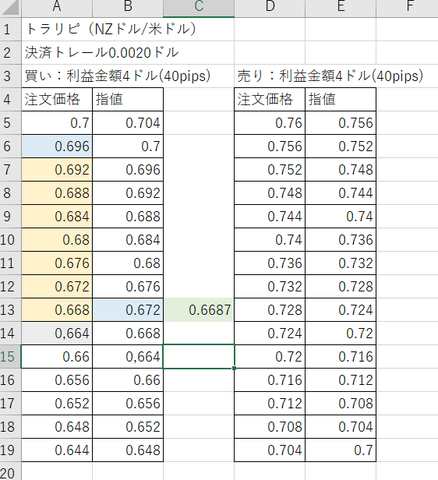Click cell B17 0.656
The height and width of the screenshot is (480, 438).
click(128, 404)
